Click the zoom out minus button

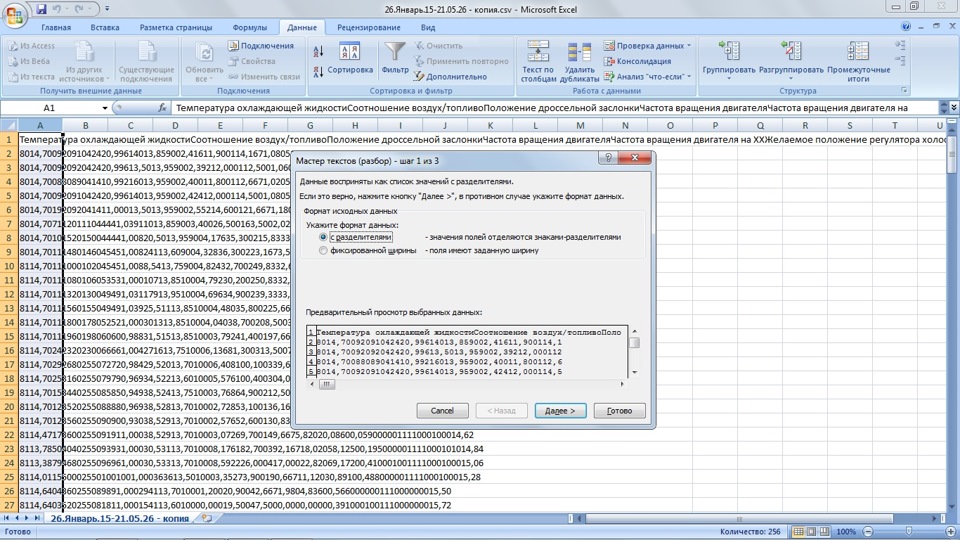point(868,531)
